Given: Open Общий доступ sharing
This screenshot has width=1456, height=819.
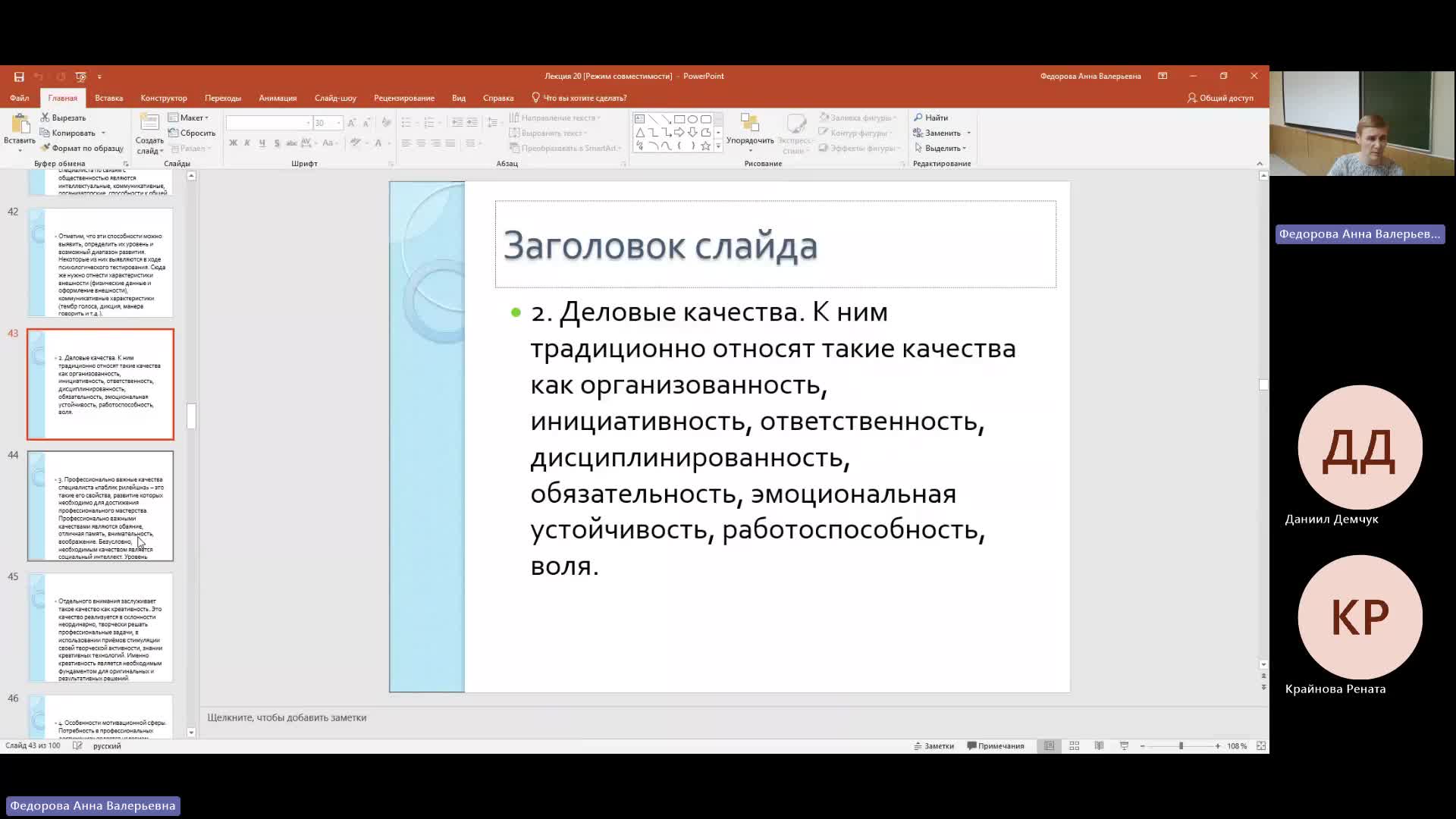Looking at the screenshot, I should coord(1220,98).
